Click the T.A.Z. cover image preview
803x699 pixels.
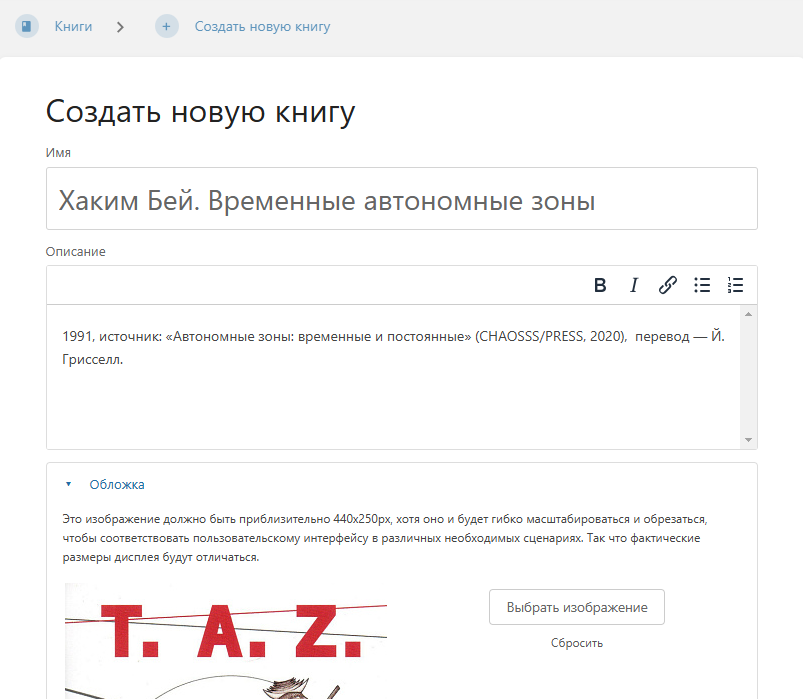point(226,641)
